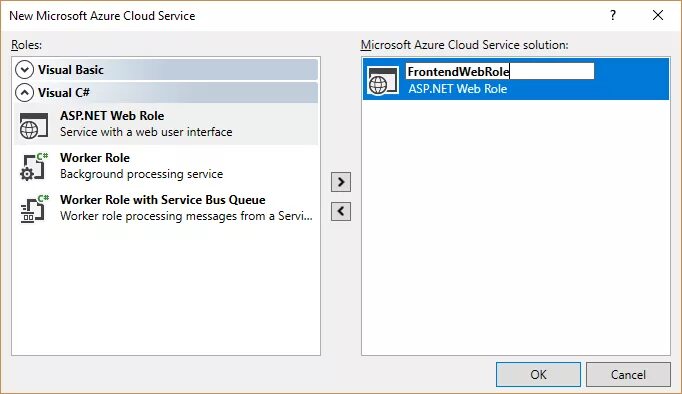Click the ASP.NET Web Role subtitle in solution pane
This screenshot has width=682, height=394.
[x=458, y=89]
